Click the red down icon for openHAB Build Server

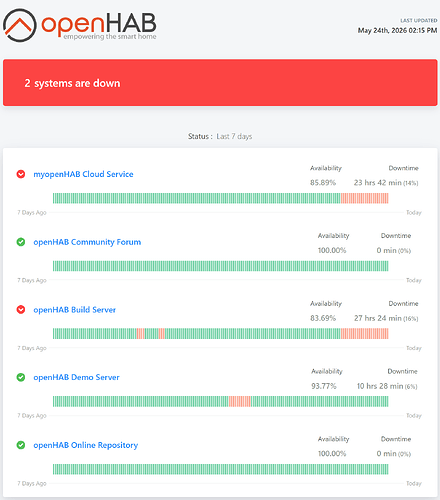[21, 309]
